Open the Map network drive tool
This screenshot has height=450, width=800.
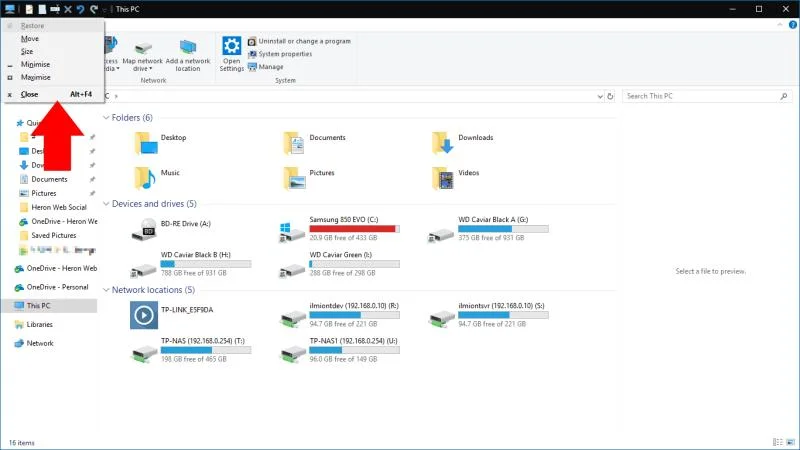[143, 56]
